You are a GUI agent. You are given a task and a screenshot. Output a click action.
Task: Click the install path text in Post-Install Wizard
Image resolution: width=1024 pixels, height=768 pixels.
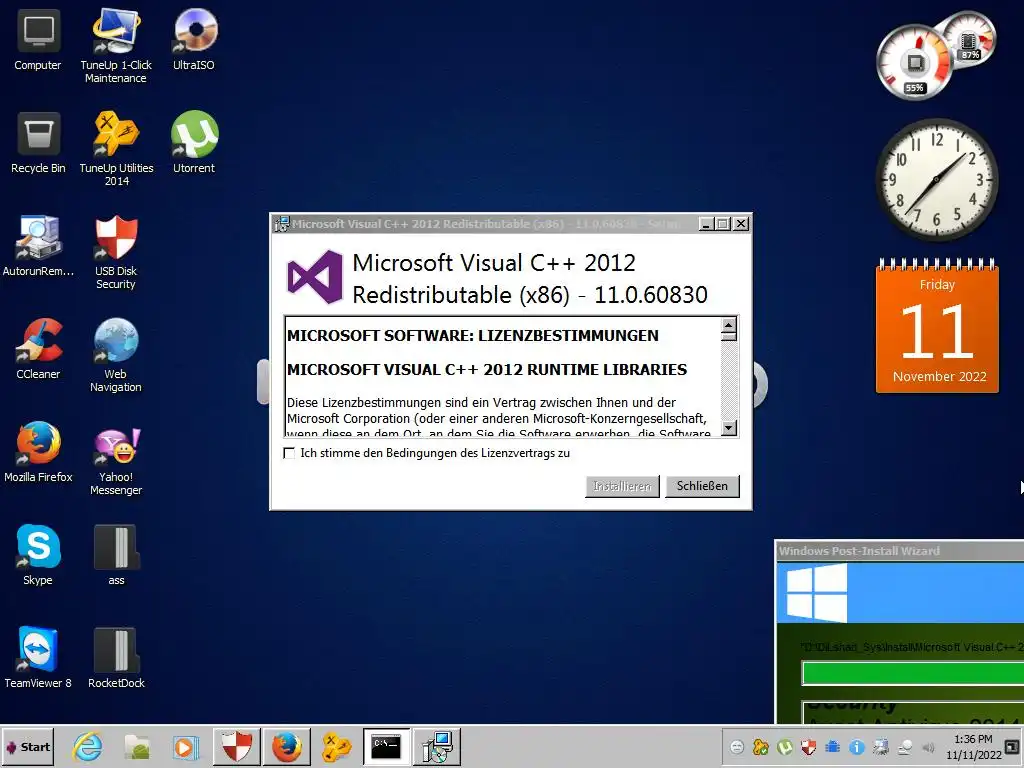pyautogui.click(x=912, y=647)
